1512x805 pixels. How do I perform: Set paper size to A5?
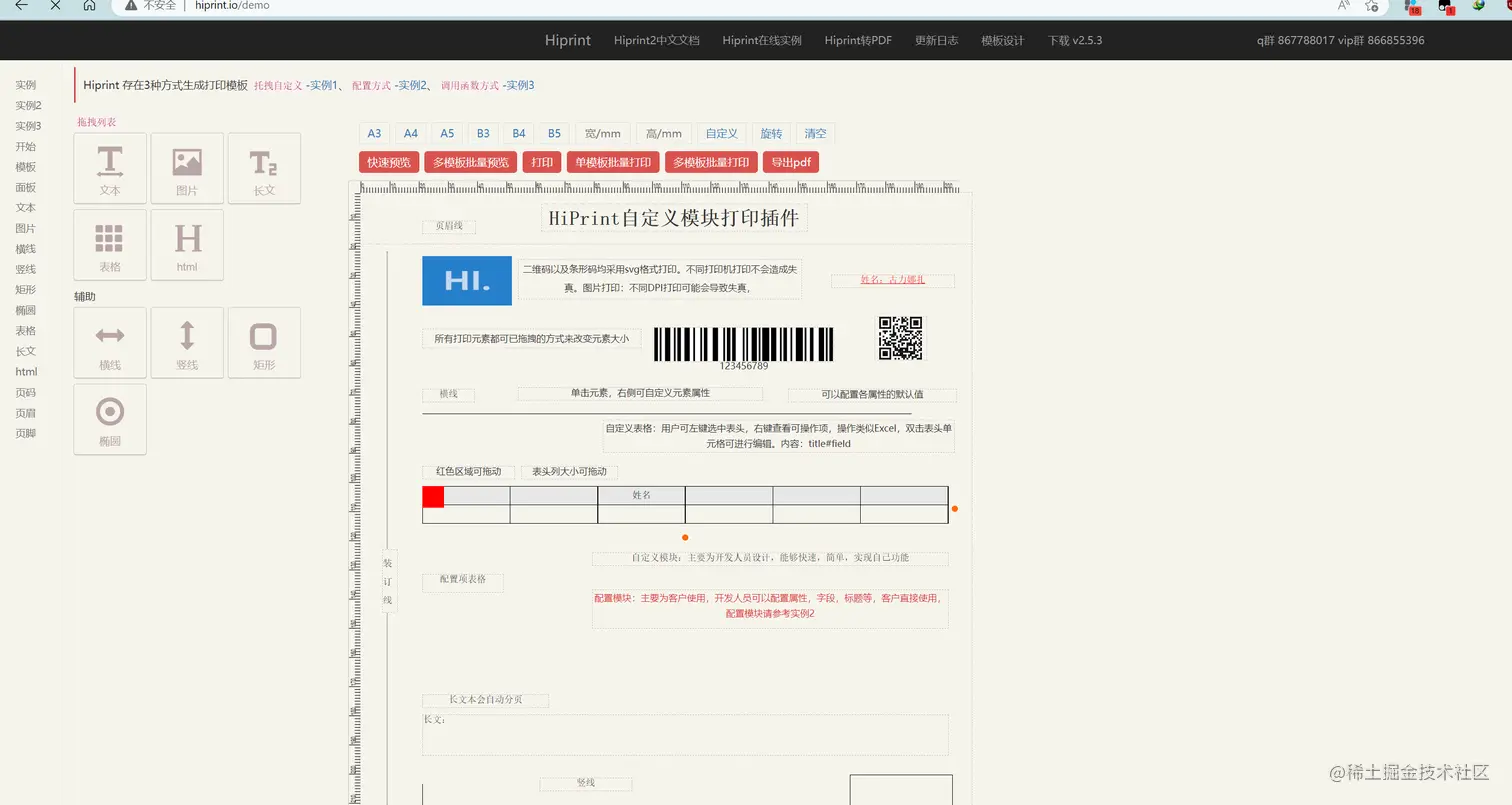[447, 133]
